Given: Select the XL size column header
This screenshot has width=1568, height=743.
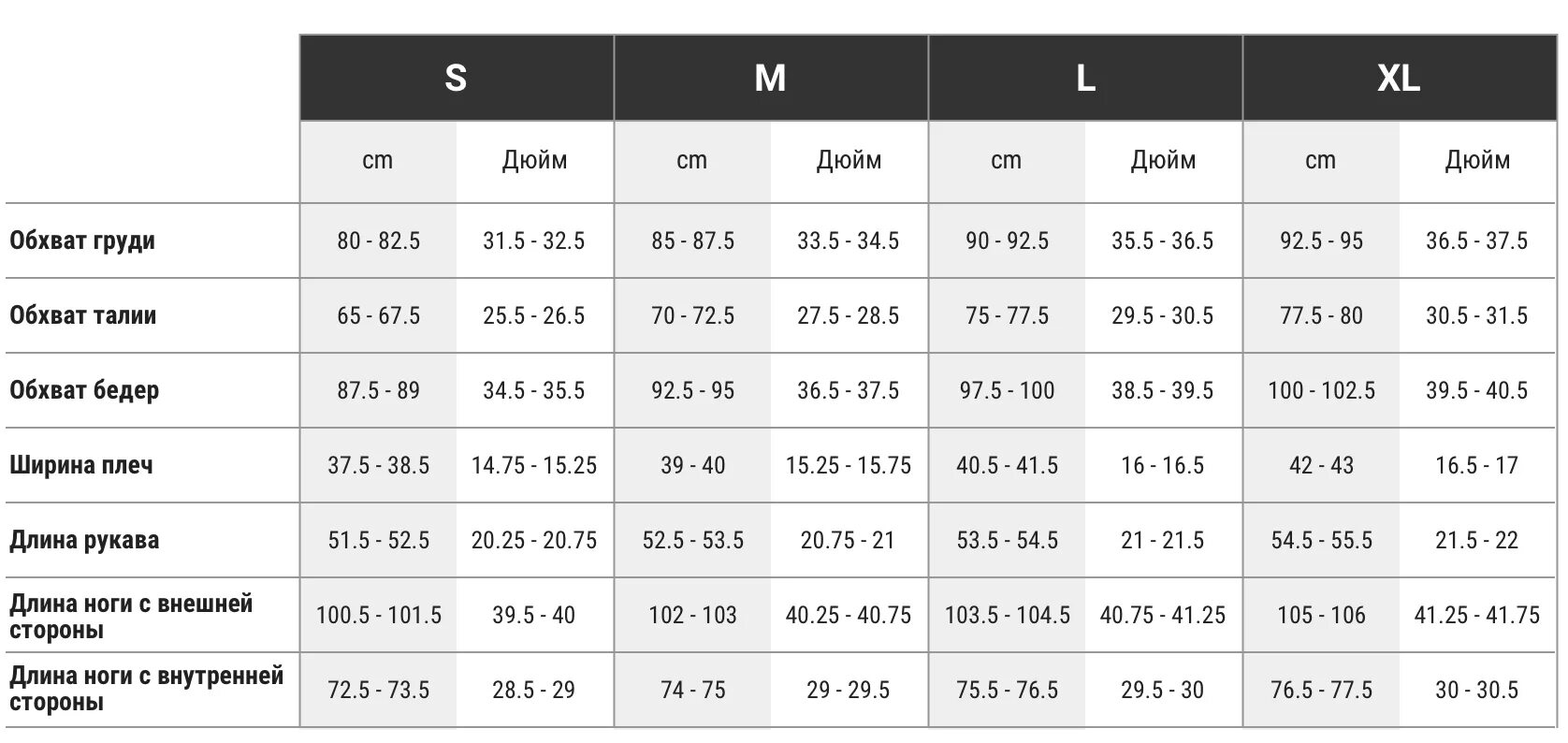Looking at the screenshot, I should [x=1399, y=78].
